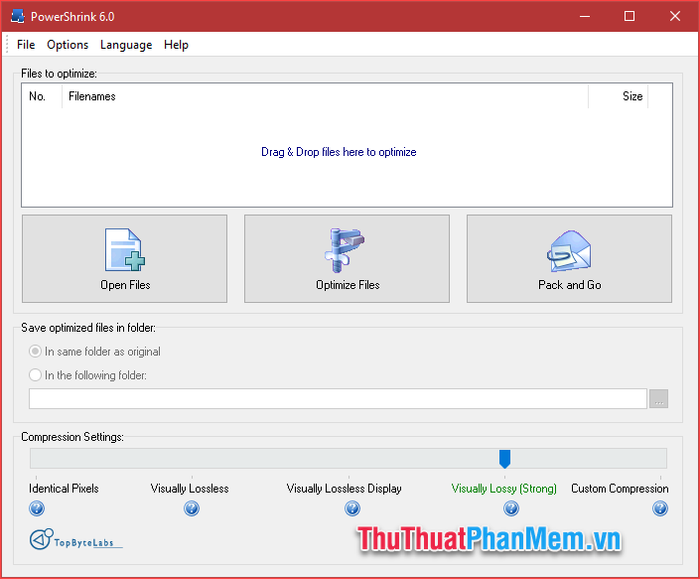Open the File menu
Screen dimensions: 700x579
[26, 45]
